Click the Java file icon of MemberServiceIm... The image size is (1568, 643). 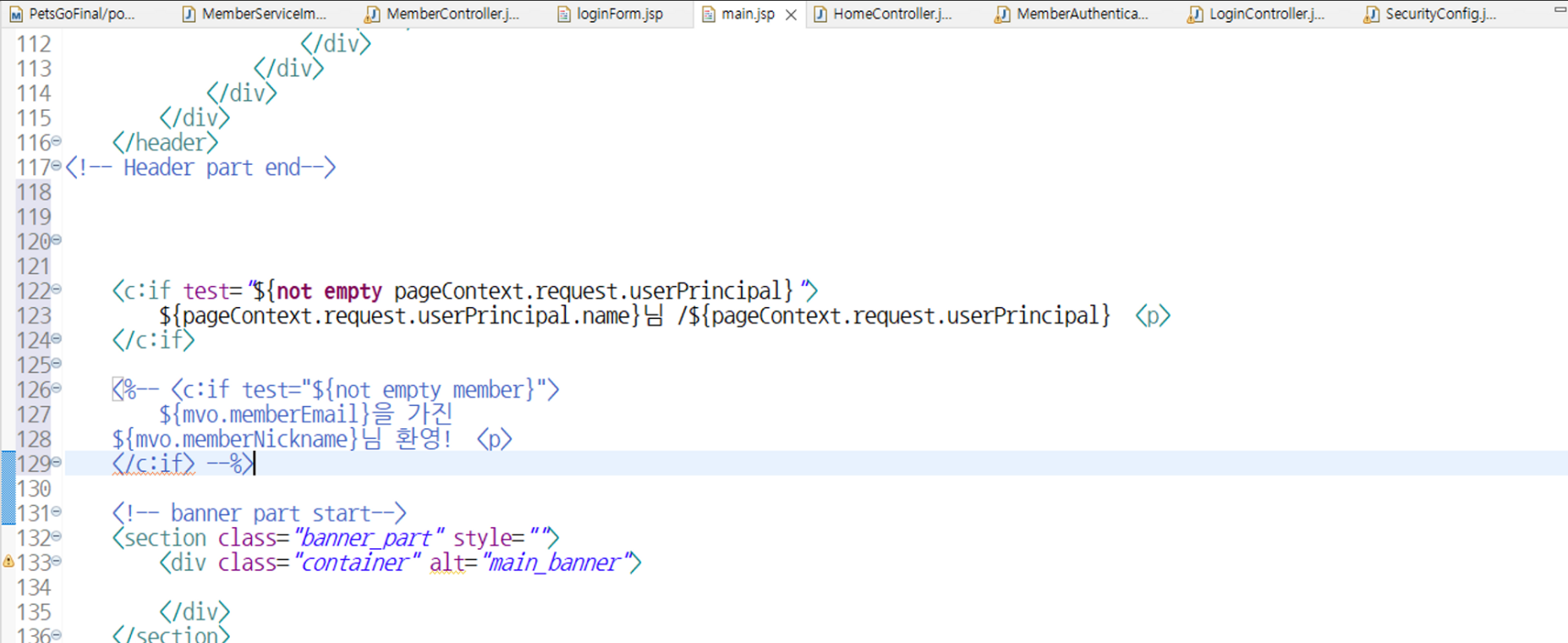[189, 14]
